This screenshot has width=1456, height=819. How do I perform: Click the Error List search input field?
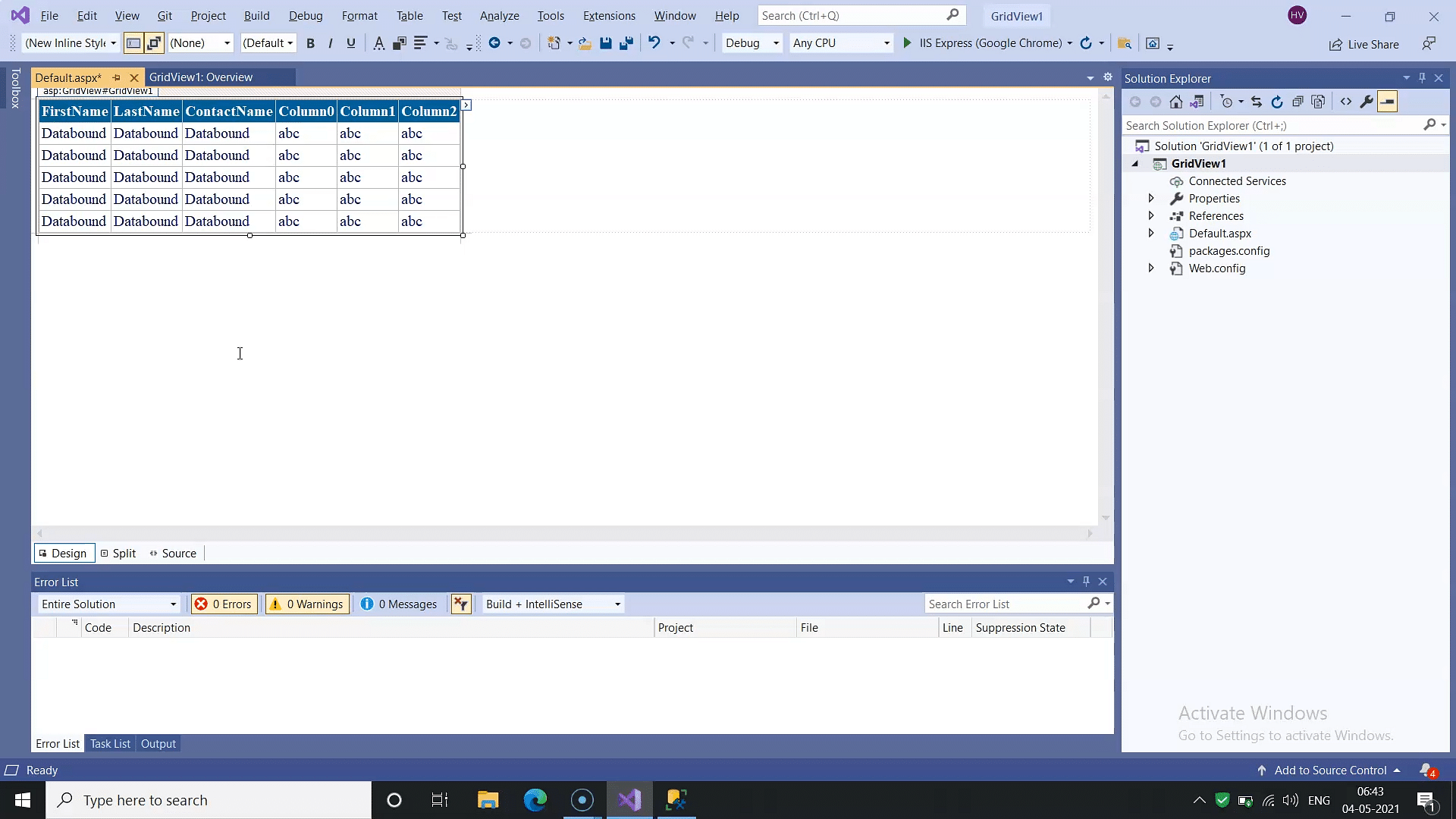1001,603
